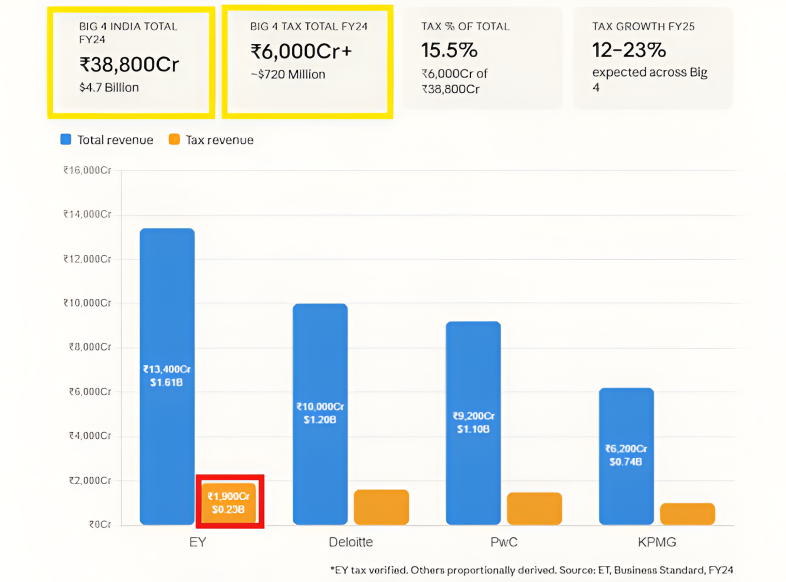786x582 pixels.
Task: Click the orange Tax revenue legend swatch
Action: pos(174,140)
